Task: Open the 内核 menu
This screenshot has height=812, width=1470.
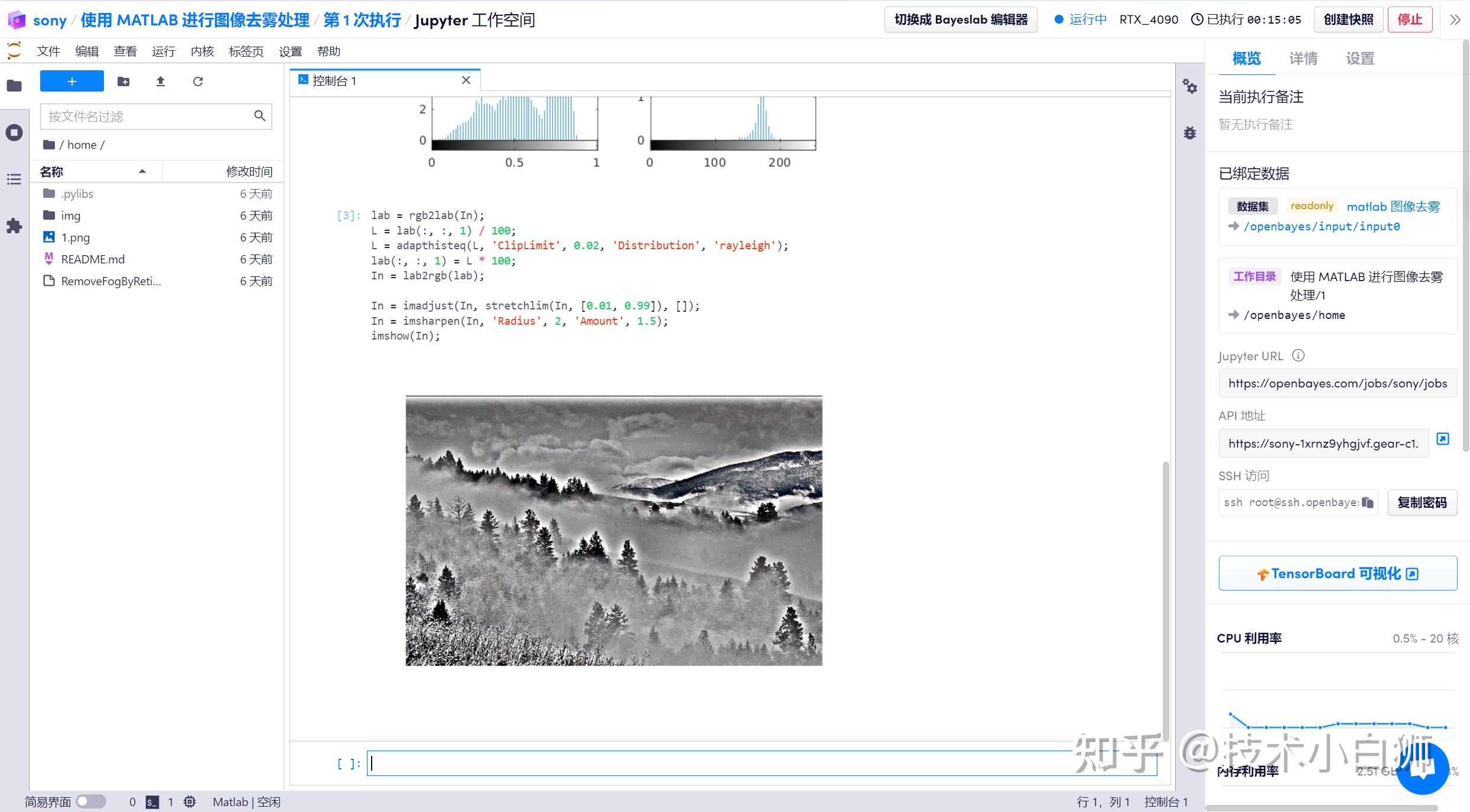Action: pyautogui.click(x=202, y=51)
